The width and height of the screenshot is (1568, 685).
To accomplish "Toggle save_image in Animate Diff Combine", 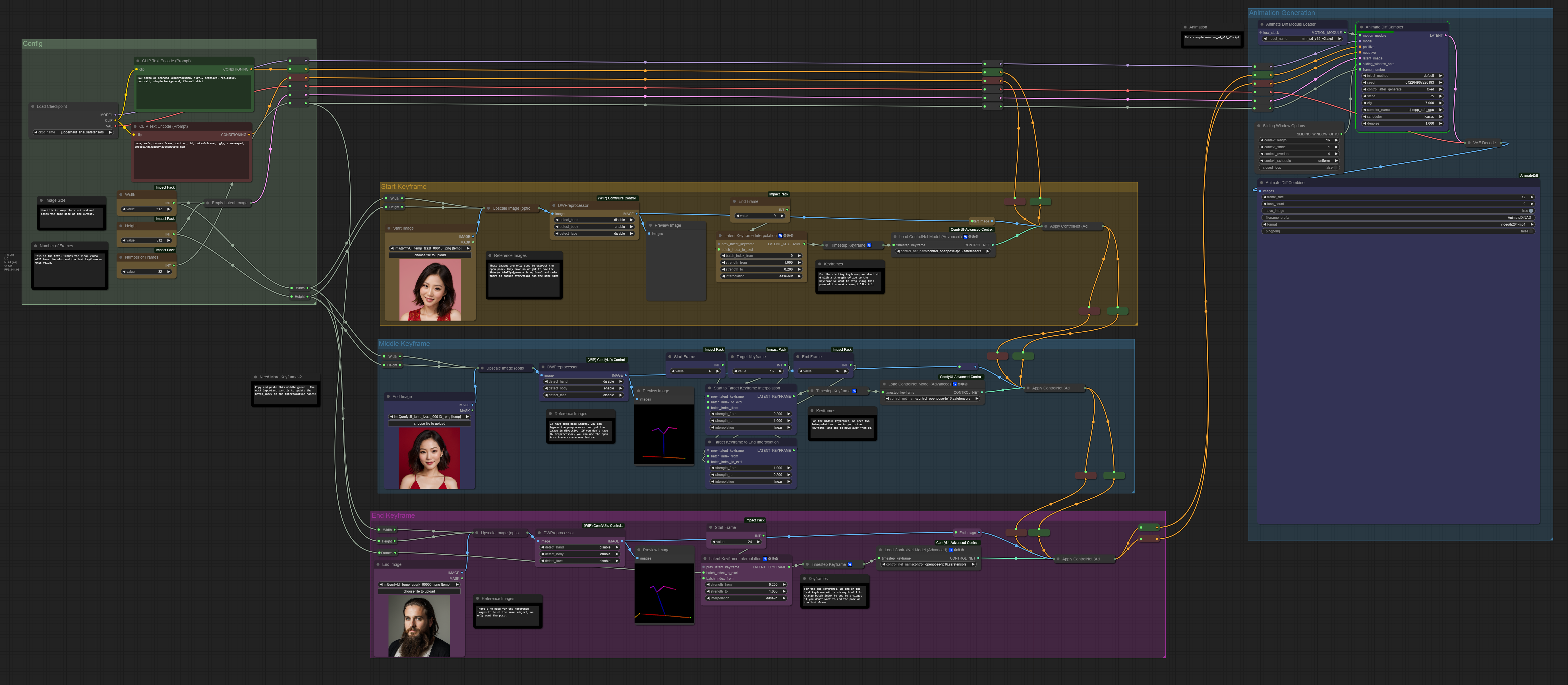I will coord(1531,211).
